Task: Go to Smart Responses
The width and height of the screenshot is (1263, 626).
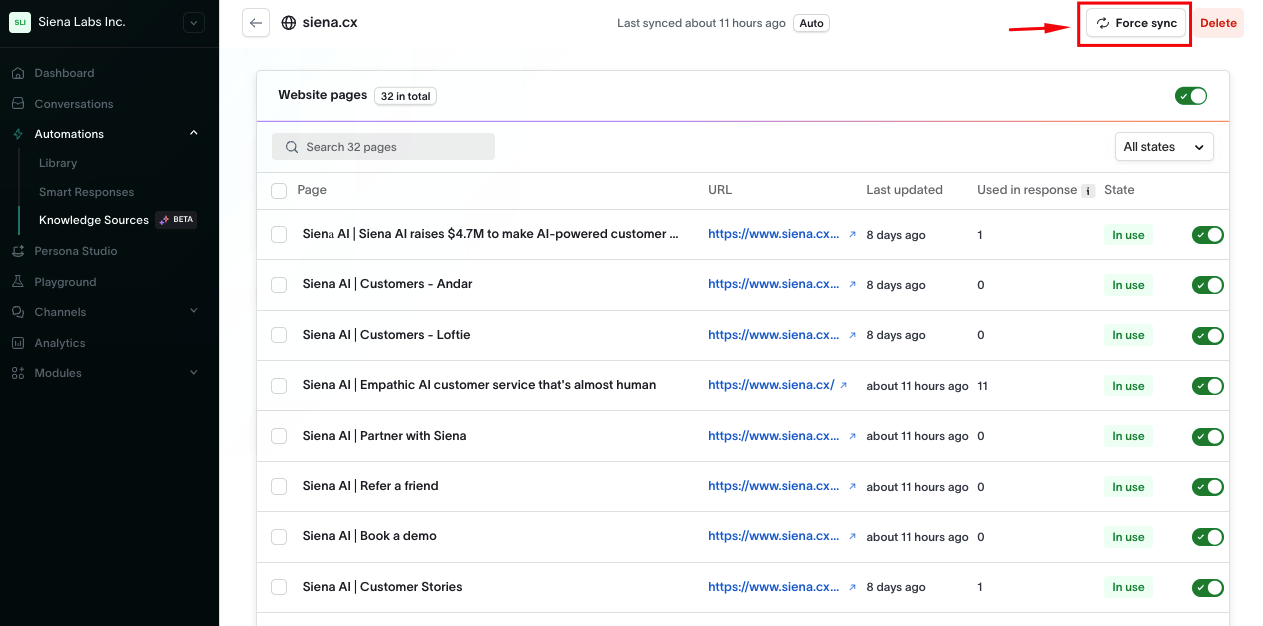Action: [x=86, y=192]
